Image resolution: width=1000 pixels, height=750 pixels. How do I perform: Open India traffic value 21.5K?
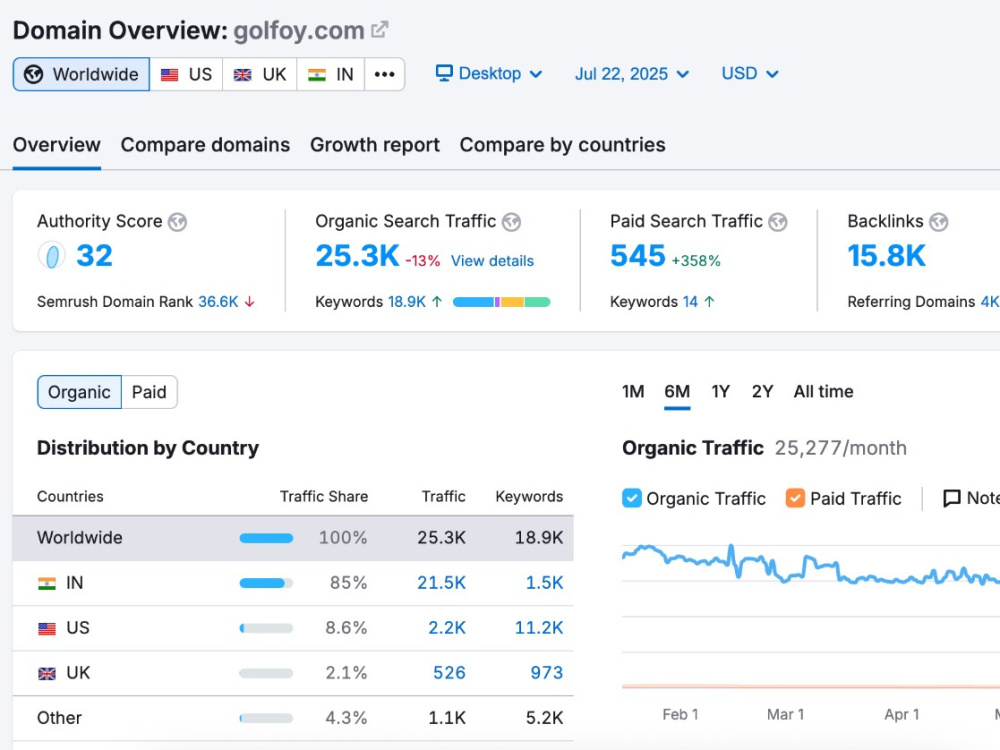(441, 583)
